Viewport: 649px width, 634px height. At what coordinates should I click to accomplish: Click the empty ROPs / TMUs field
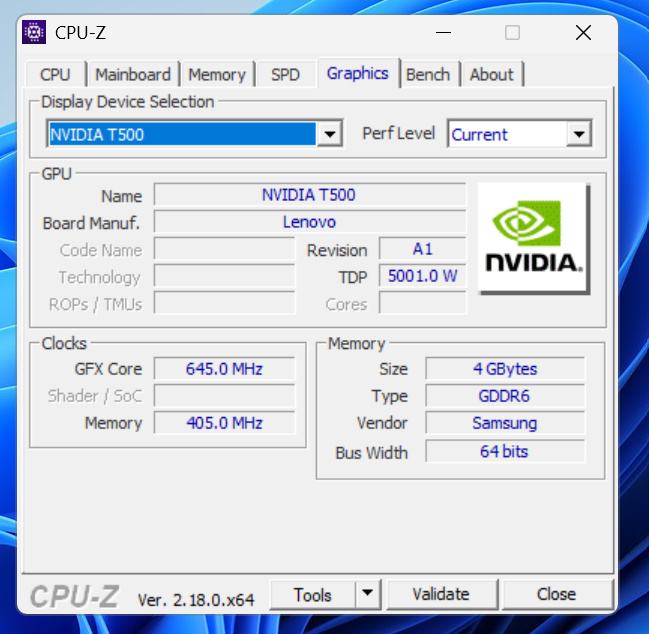(x=224, y=303)
